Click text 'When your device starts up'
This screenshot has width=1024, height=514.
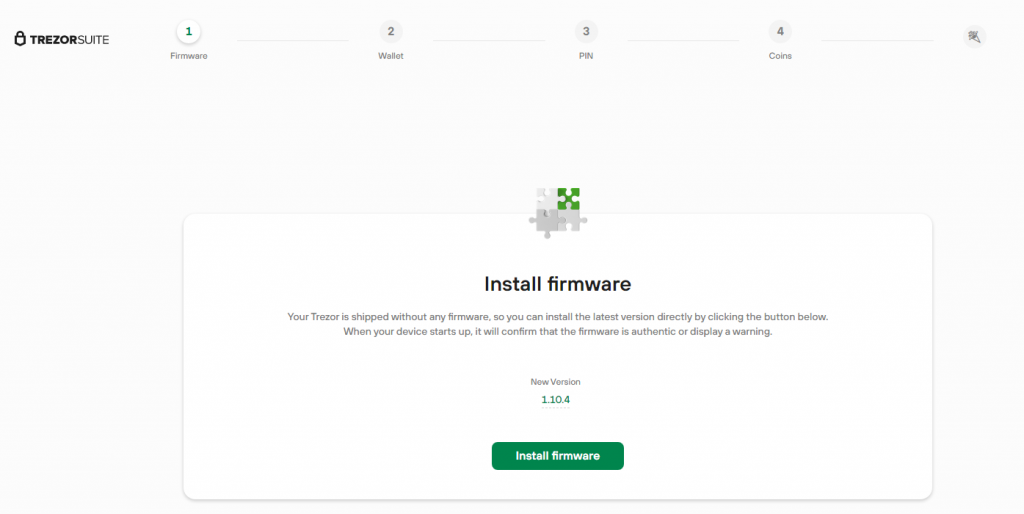pos(407,332)
